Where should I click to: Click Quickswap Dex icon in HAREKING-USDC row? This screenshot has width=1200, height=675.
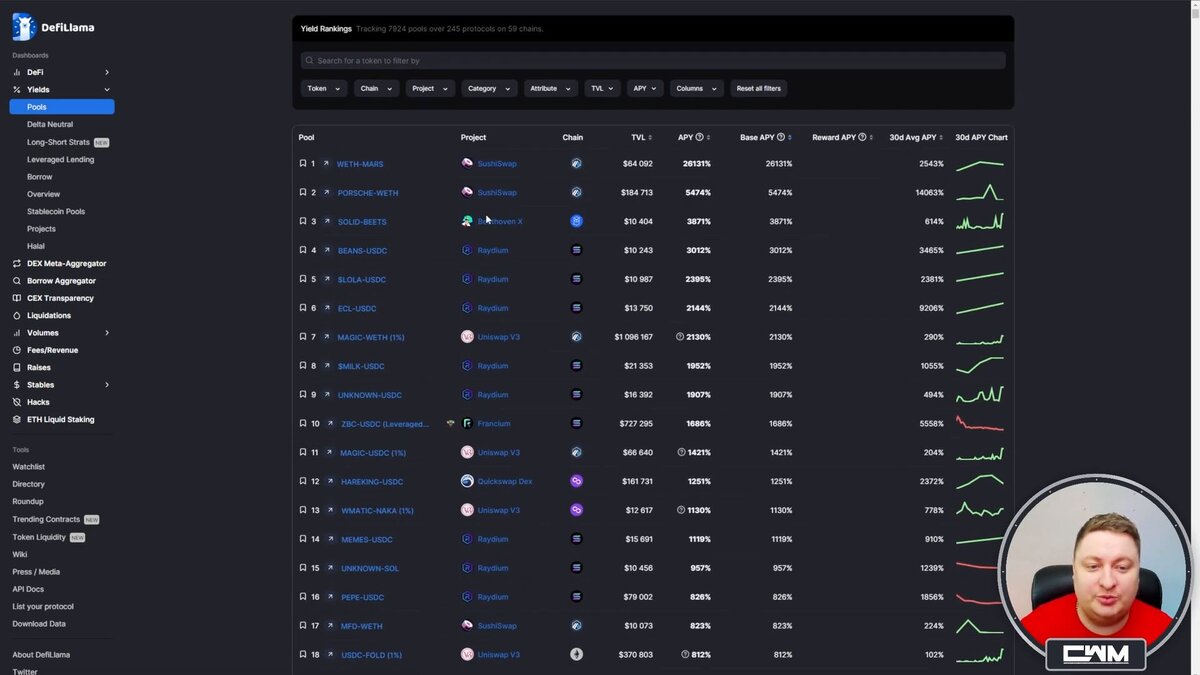pyautogui.click(x=467, y=481)
